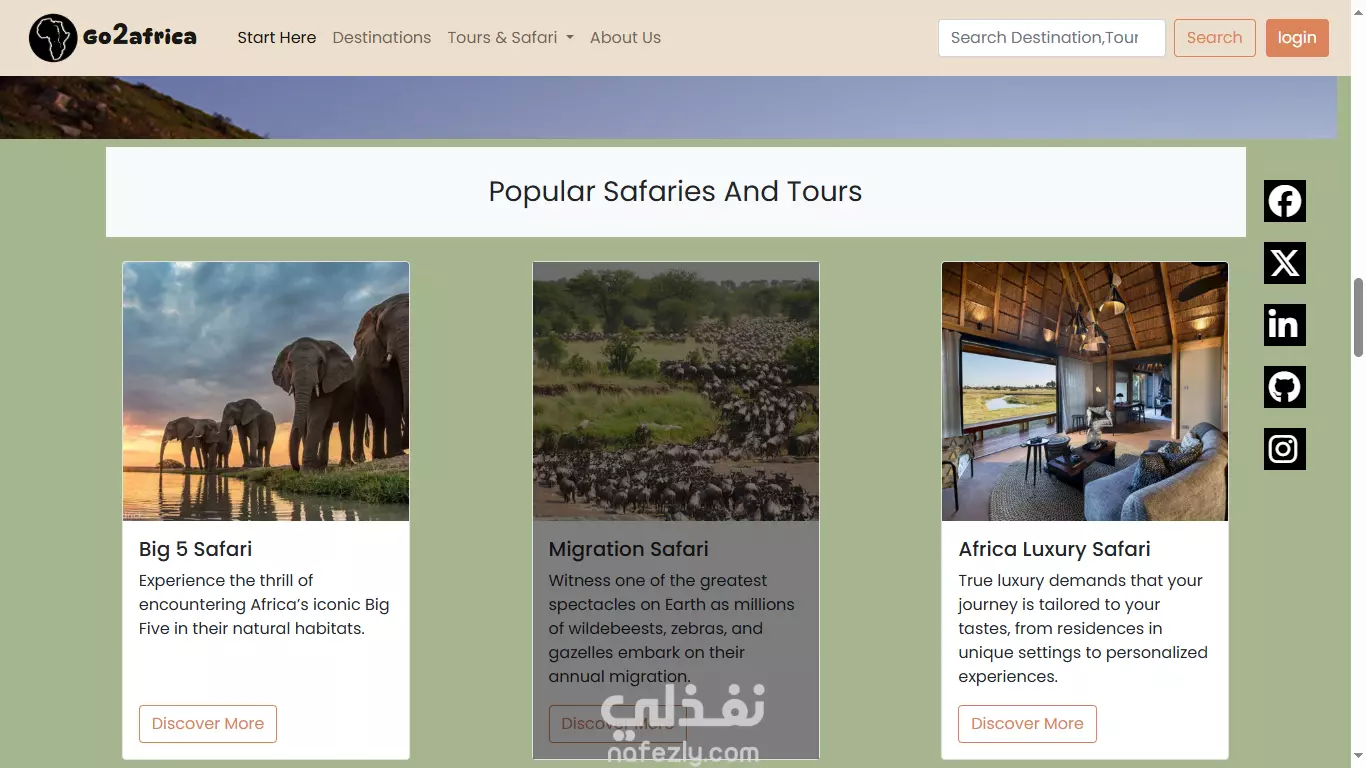Expand the Tours & Safari dropdown
This screenshot has width=1366, height=768.
click(511, 38)
